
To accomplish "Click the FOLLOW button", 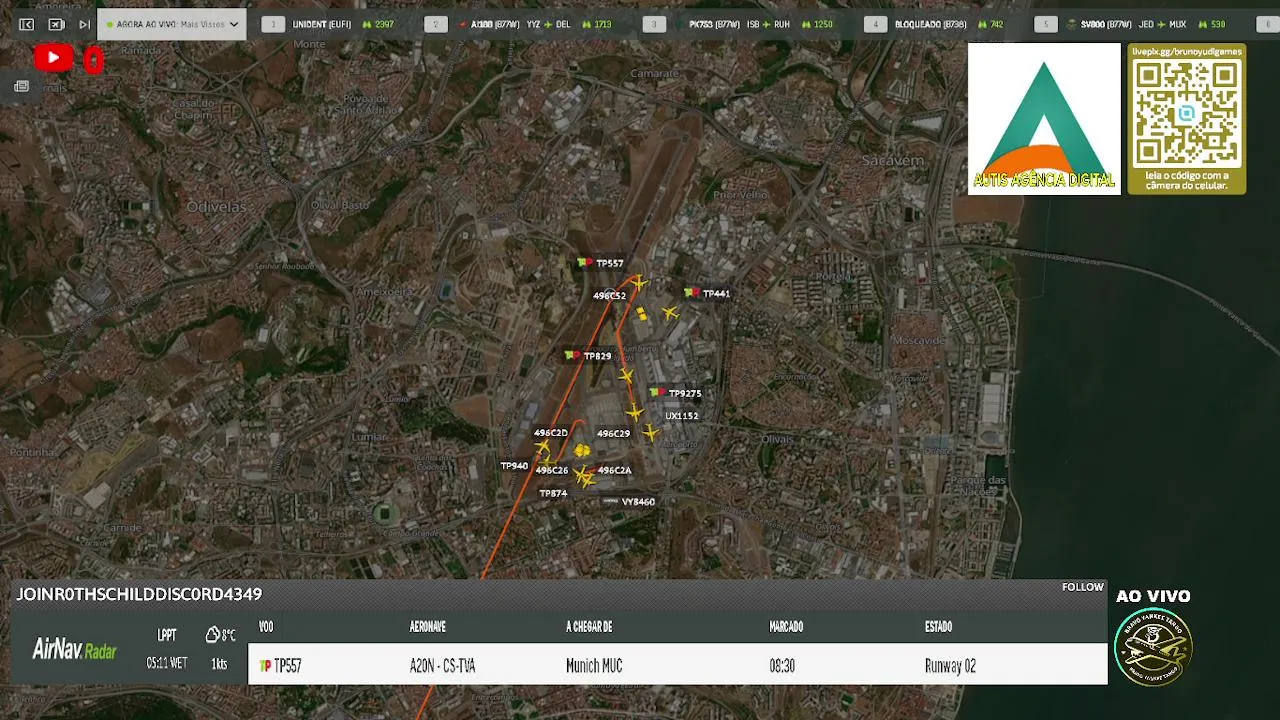I will pos(1083,587).
